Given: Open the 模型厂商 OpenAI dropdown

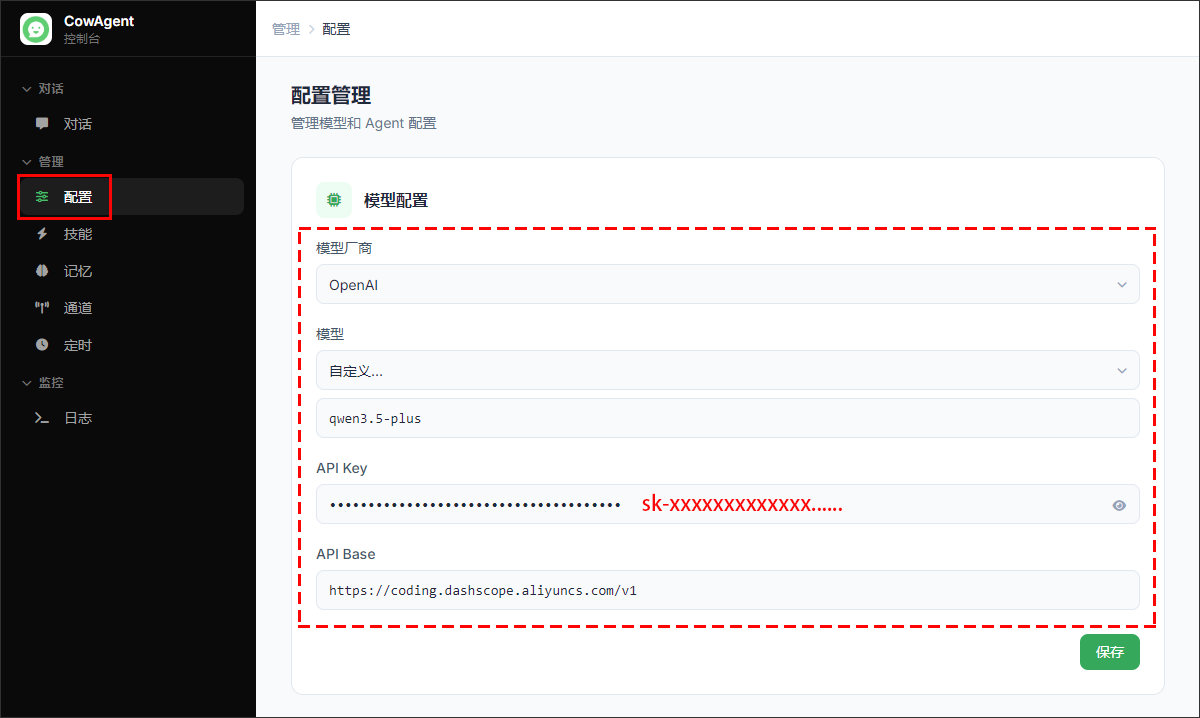Looking at the screenshot, I should pyautogui.click(x=727, y=285).
